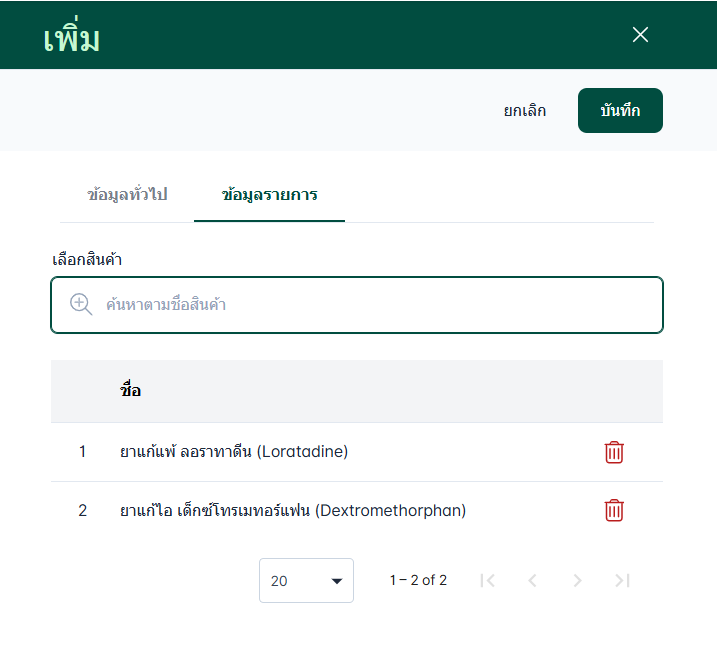Switch to the ข้อมูลทั่วไป tab
The image size is (717, 647).
pyautogui.click(x=127, y=194)
